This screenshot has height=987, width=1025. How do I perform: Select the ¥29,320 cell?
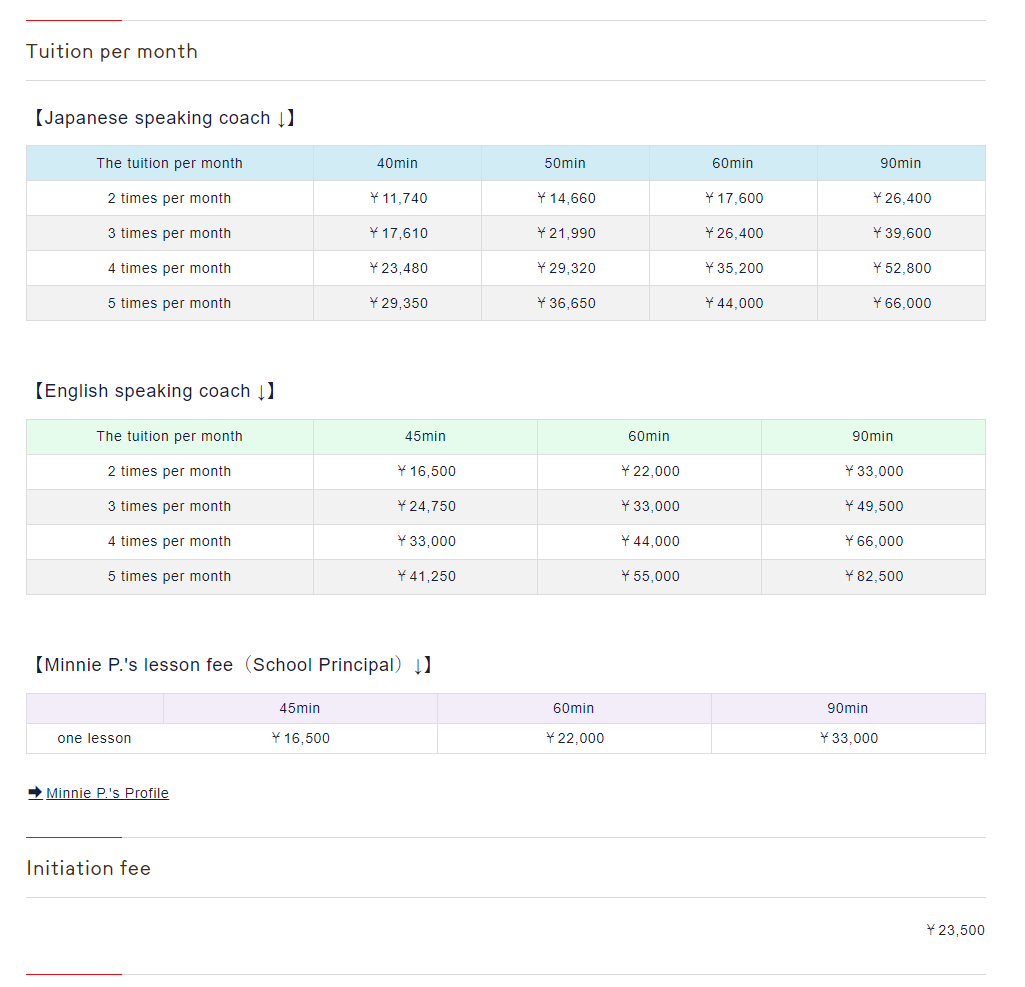tap(565, 269)
